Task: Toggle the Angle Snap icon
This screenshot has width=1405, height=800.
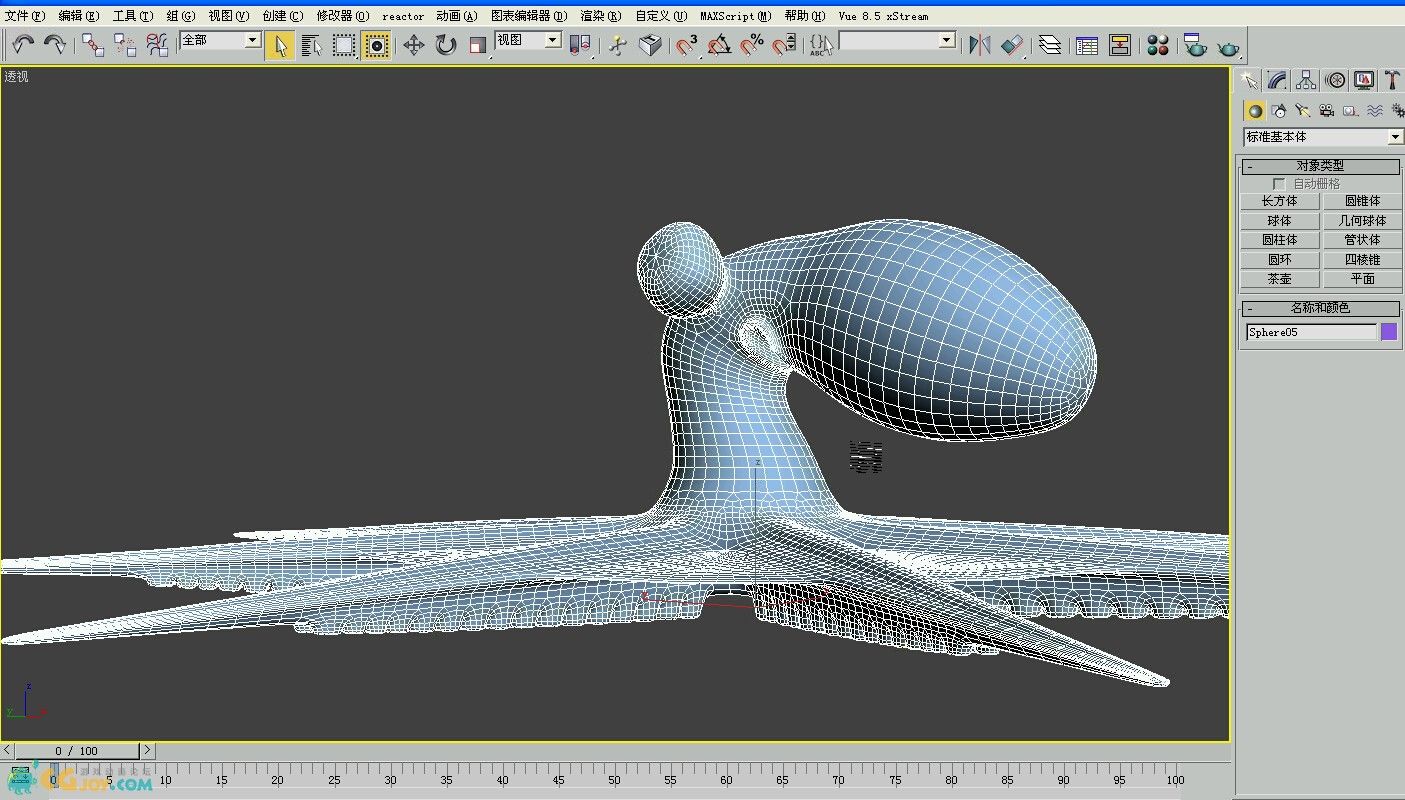Action: (x=719, y=45)
